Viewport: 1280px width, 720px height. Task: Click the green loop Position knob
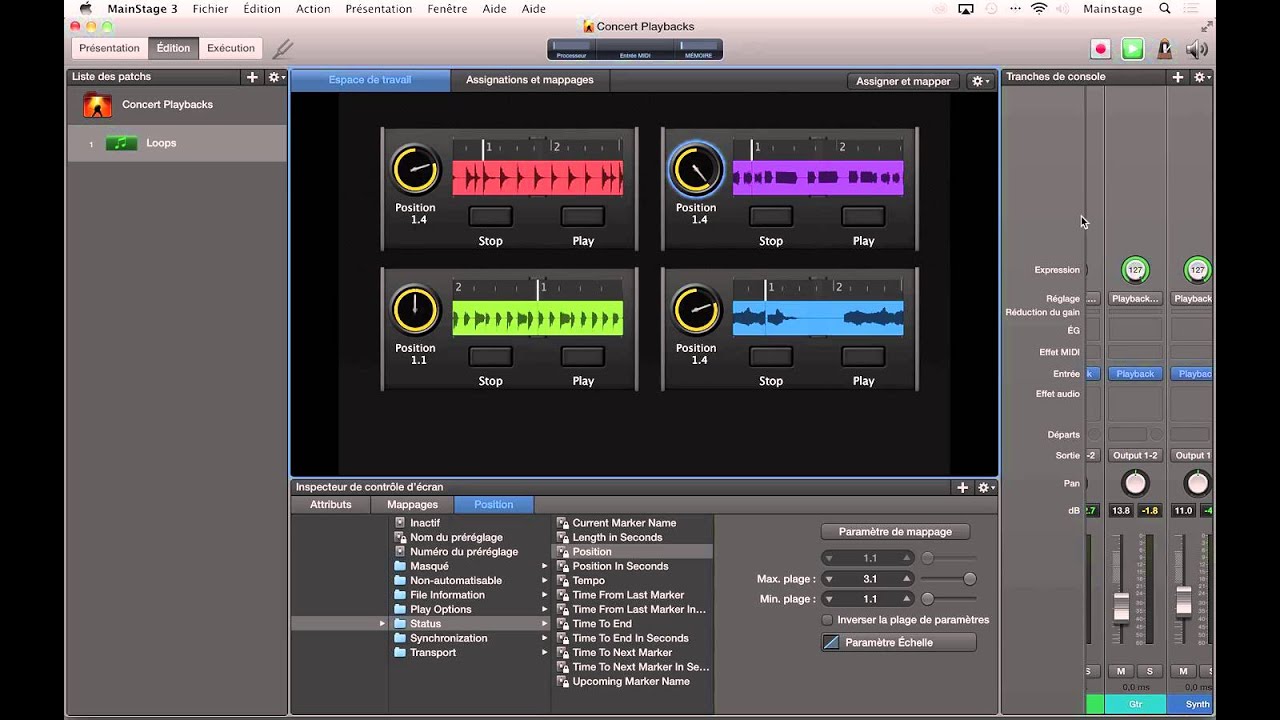point(415,310)
